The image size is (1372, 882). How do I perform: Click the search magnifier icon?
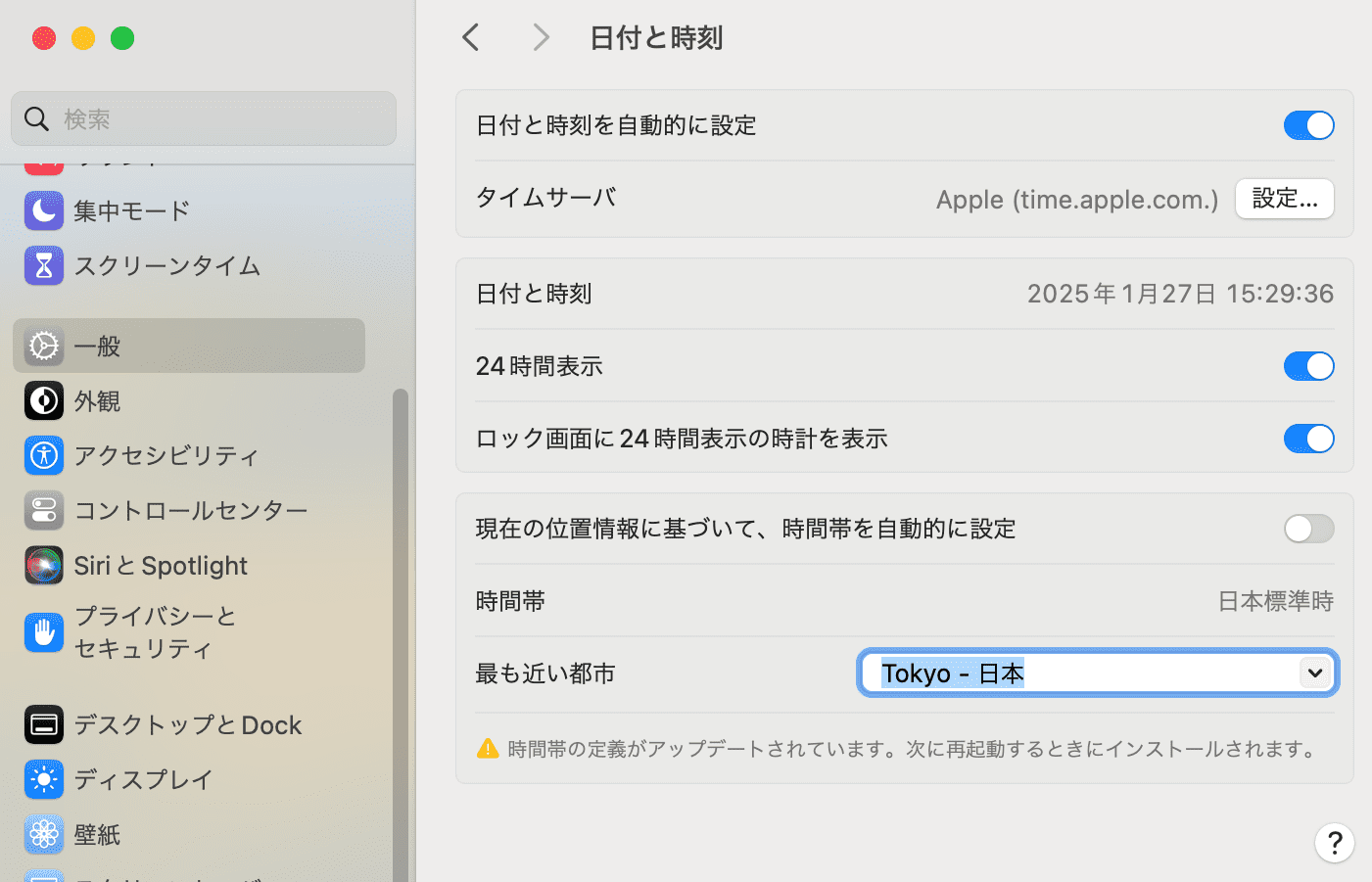click(x=36, y=118)
